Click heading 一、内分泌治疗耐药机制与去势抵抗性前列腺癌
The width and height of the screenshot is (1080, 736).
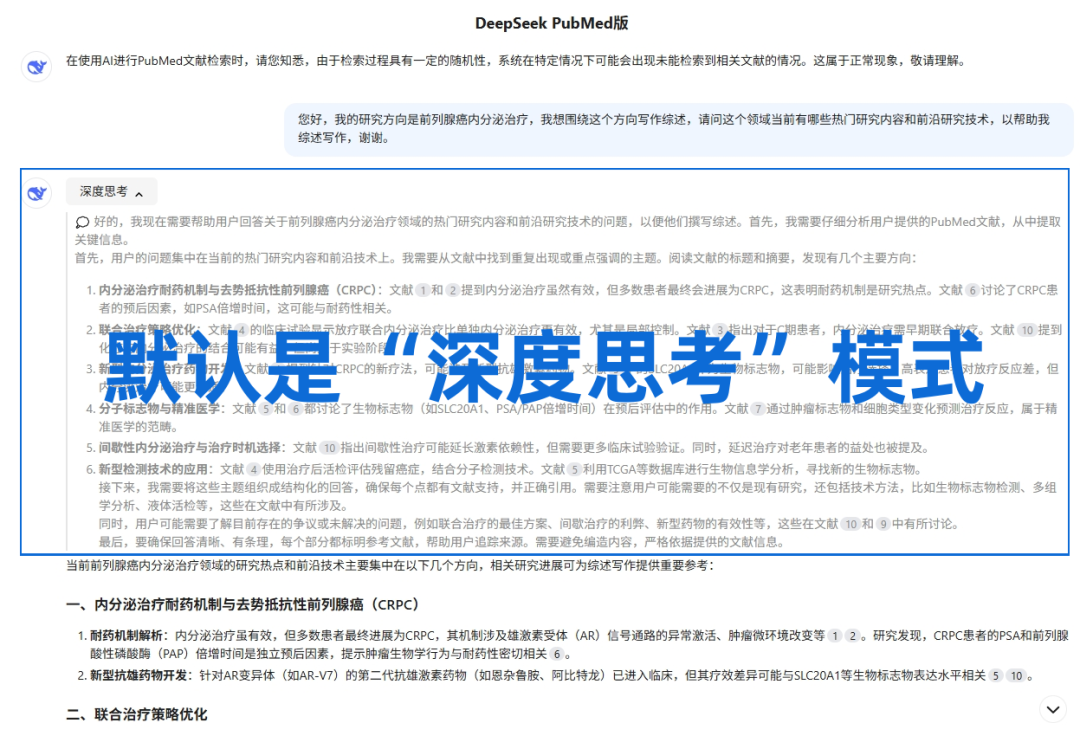point(242,604)
